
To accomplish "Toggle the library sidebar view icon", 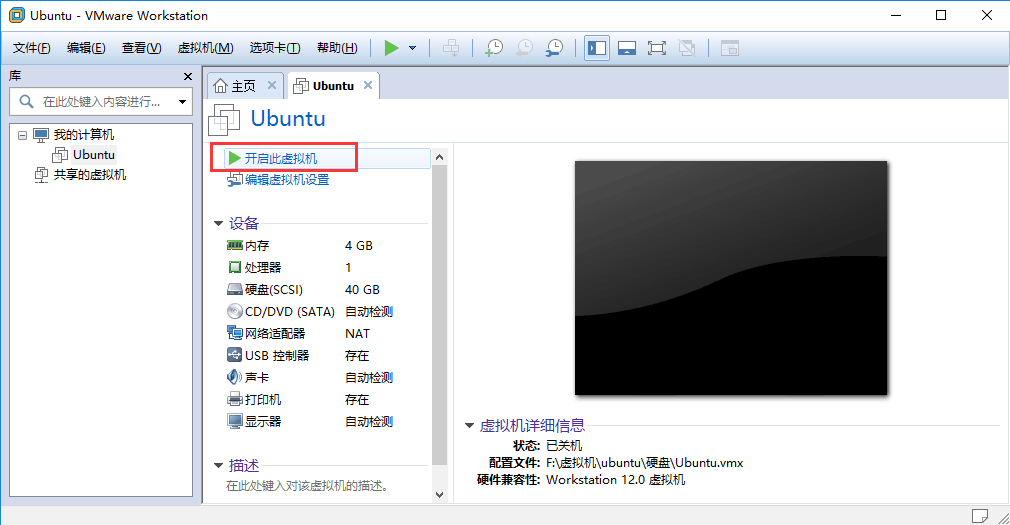I will click(x=597, y=48).
